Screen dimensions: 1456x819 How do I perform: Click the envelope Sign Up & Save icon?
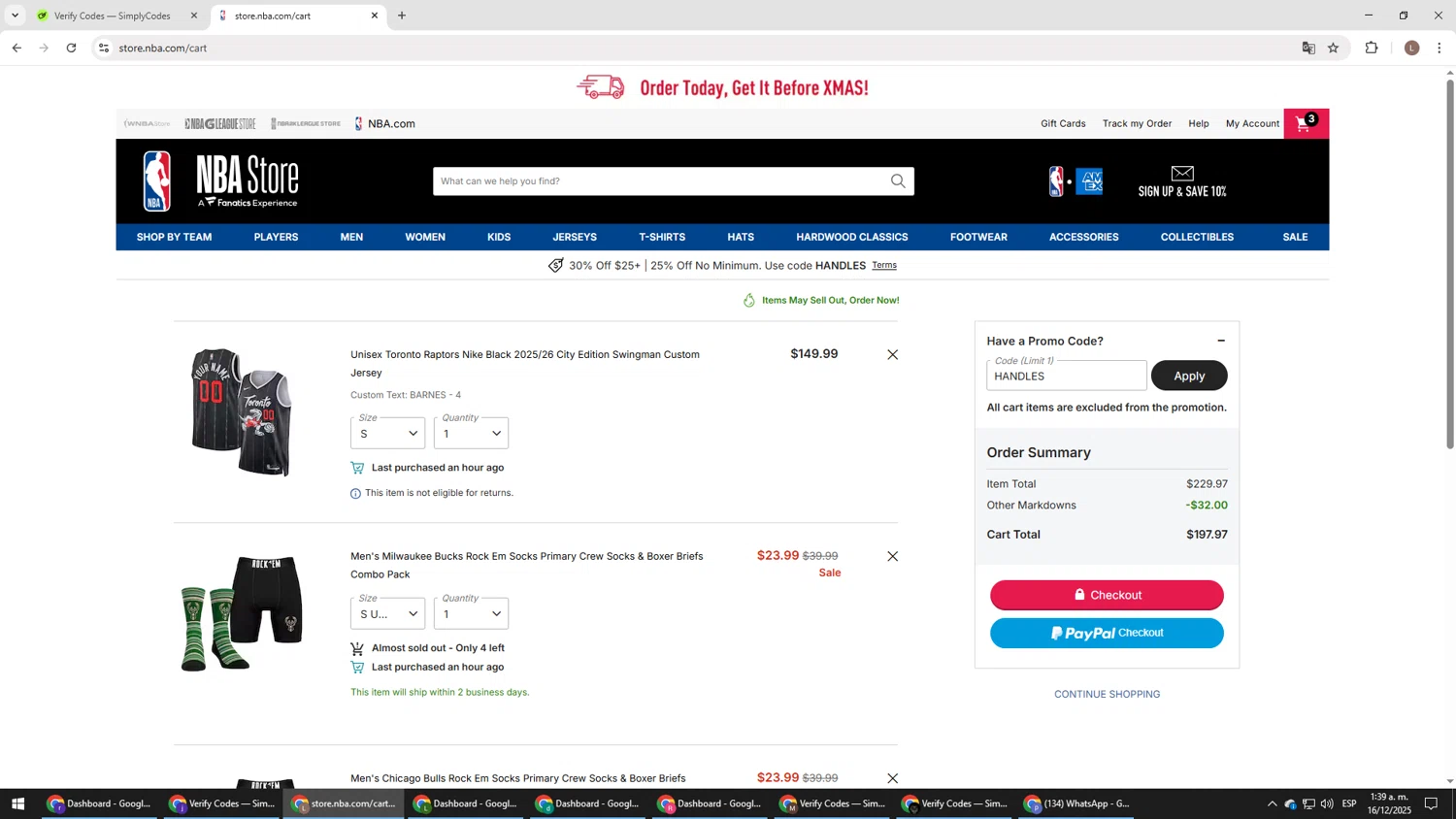tap(1182, 173)
